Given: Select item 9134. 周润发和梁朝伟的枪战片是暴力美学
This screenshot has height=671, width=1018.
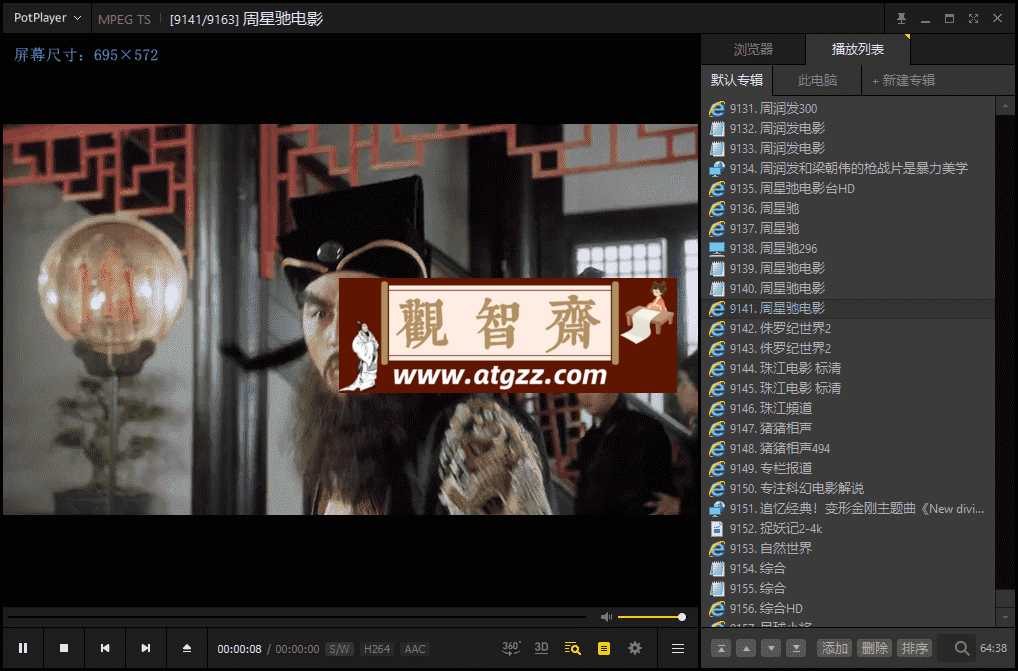Looking at the screenshot, I should (848, 168).
